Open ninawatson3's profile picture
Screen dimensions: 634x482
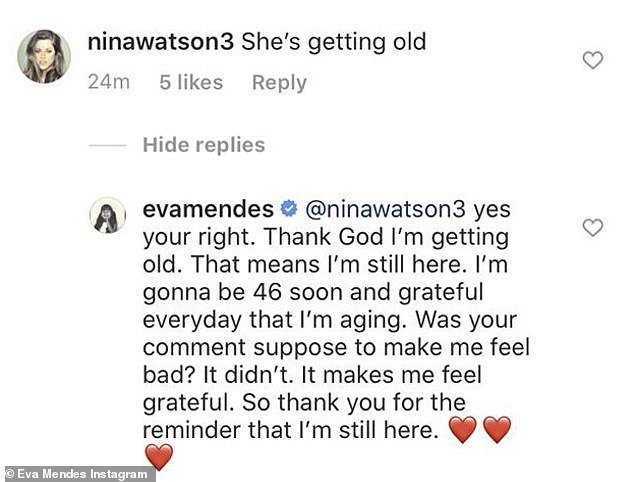point(44,56)
